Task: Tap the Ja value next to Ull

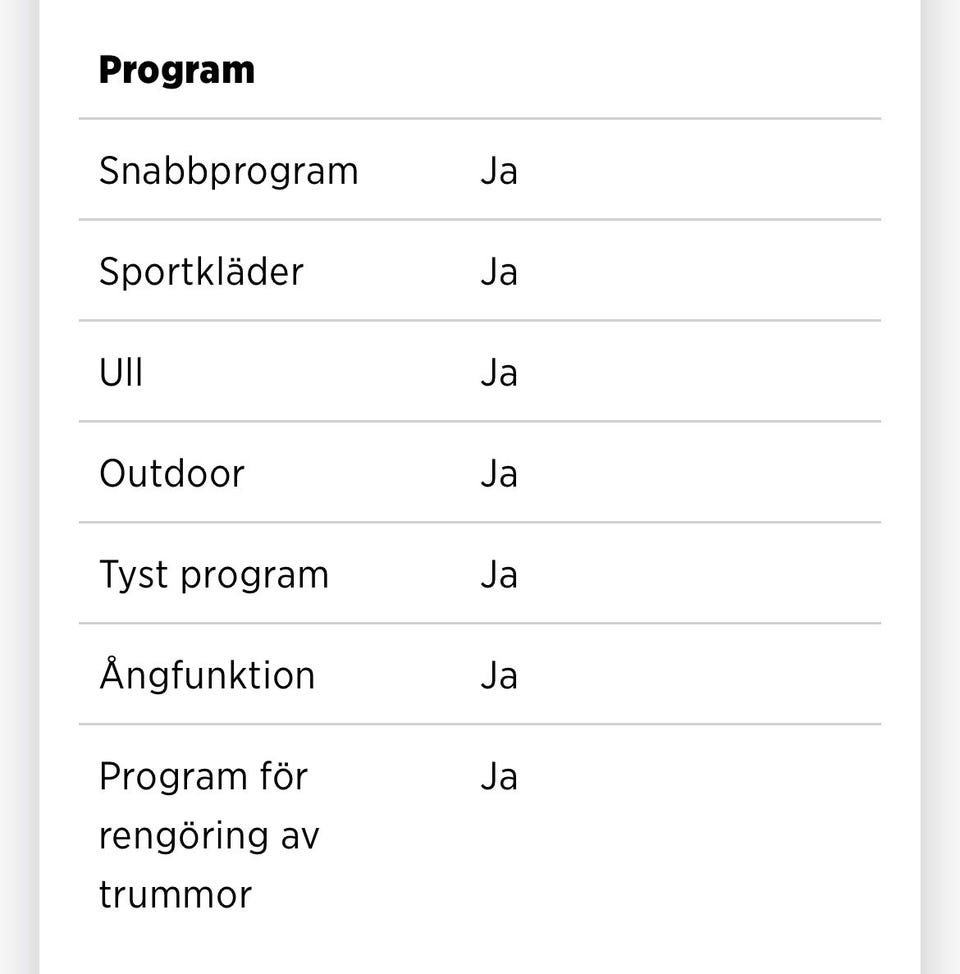Action: pos(498,373)
